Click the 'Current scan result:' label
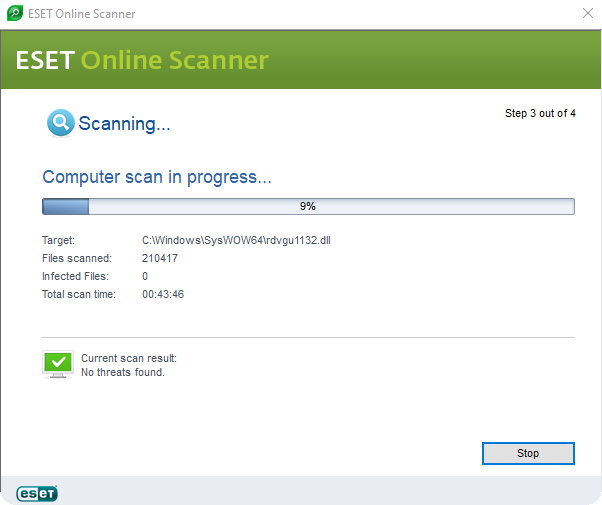 (128, 358)
